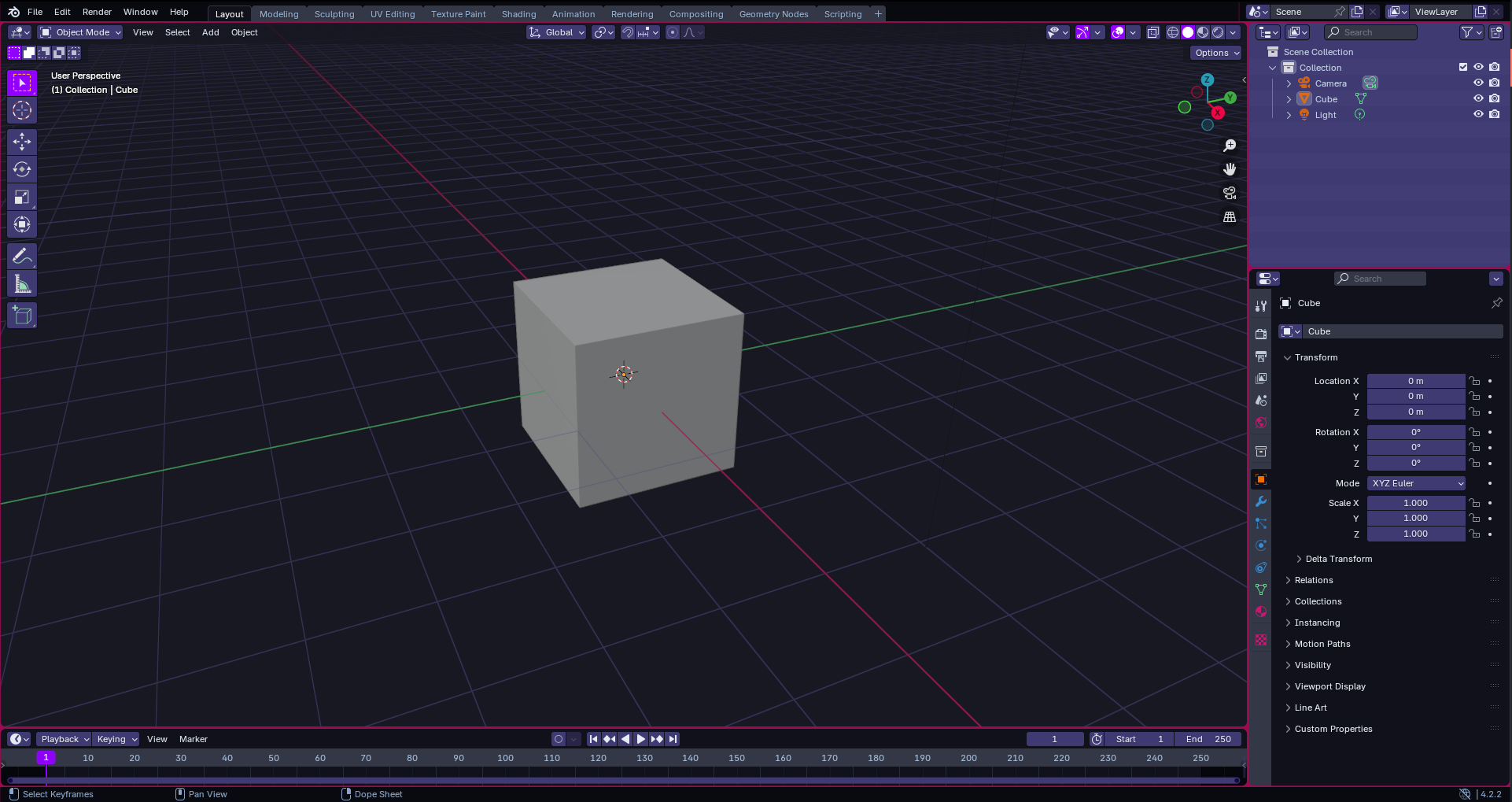Hide the Camera in viewport via eye icon
Screen dimensions: 1512x802
click(1478, 83)
